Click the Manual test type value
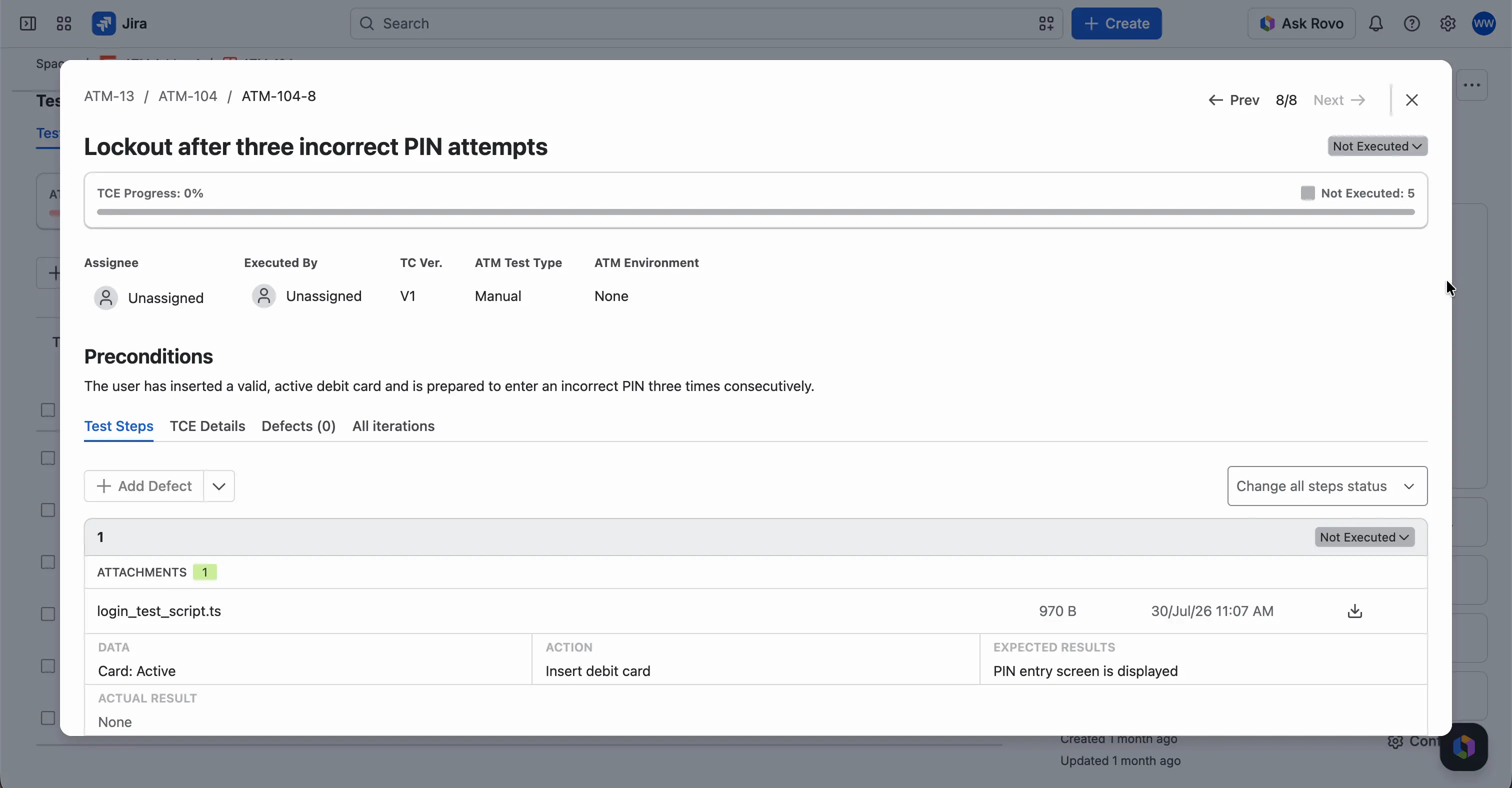The height and width of the screenshot is (788, 1512). pos(497,296)
